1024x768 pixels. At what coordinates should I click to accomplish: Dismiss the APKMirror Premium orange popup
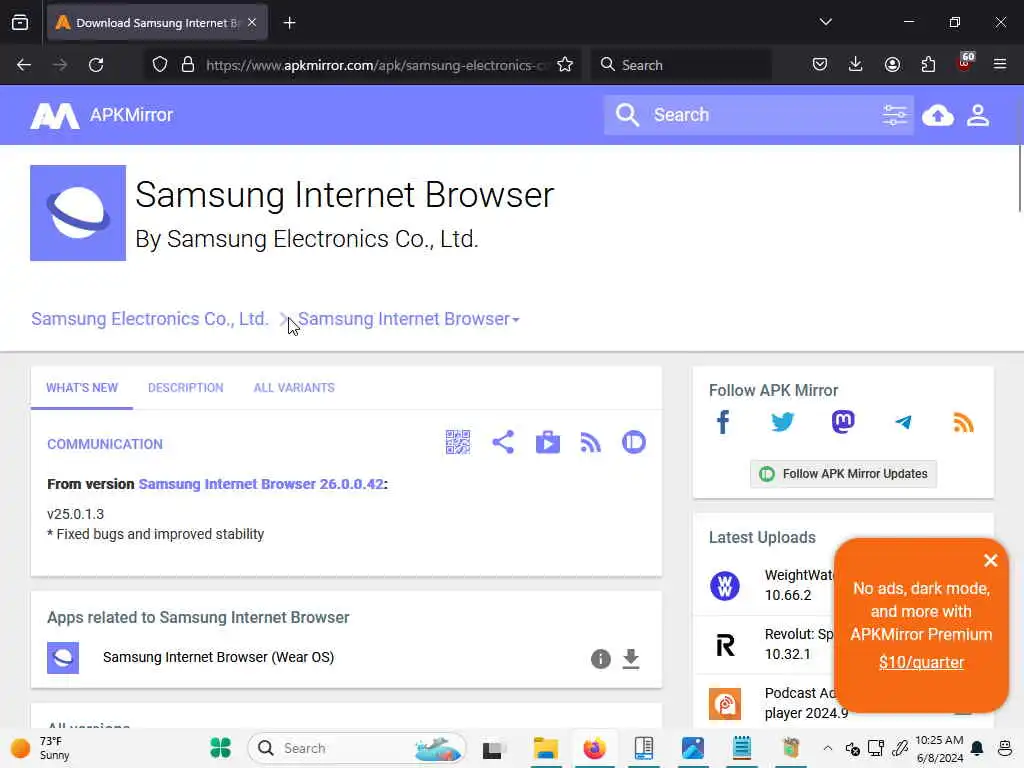[x=991, y=560]
